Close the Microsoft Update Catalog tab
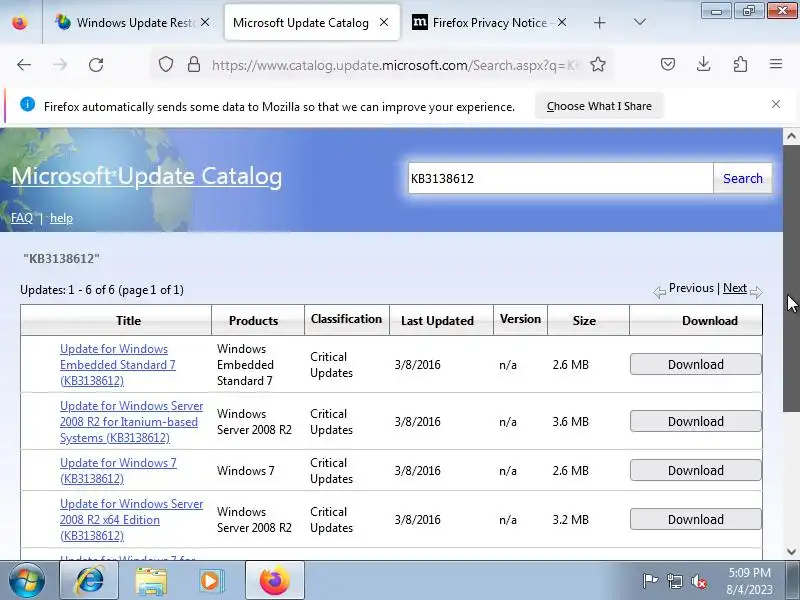The width and height of the screenshot is (800, 600). point(384,22)
